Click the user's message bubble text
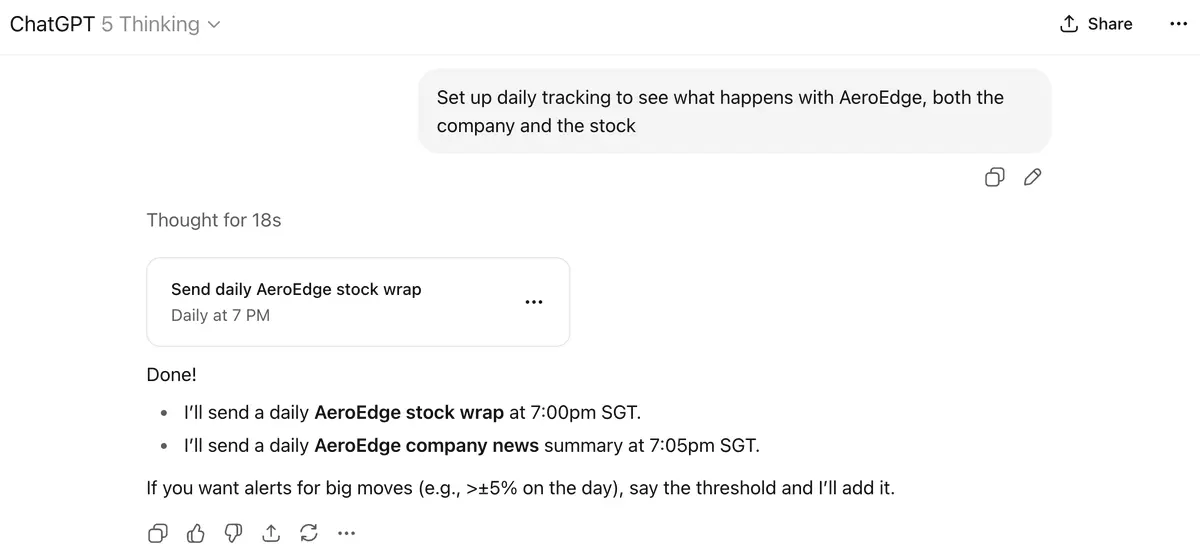The width and height of the screenshot is (1200, 558). pyautogui.click(x=720, y=111)
